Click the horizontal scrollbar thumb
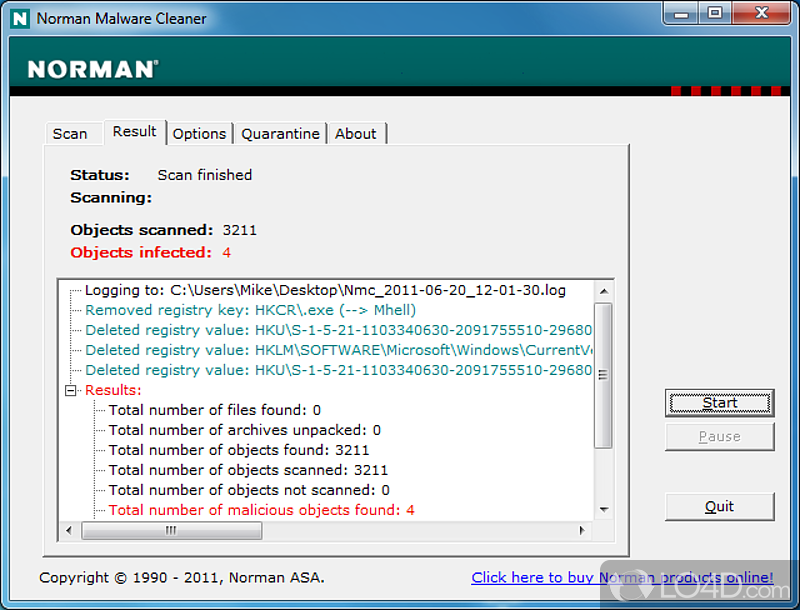 (171, 530)
